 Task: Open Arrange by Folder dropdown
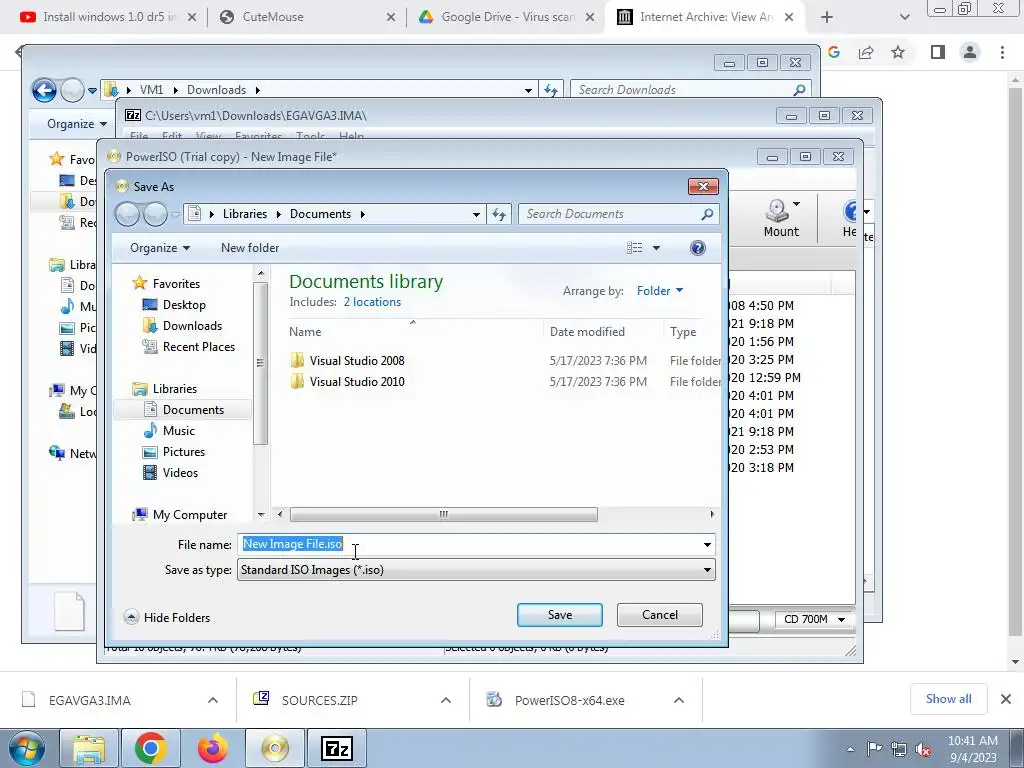click(660, 291)
